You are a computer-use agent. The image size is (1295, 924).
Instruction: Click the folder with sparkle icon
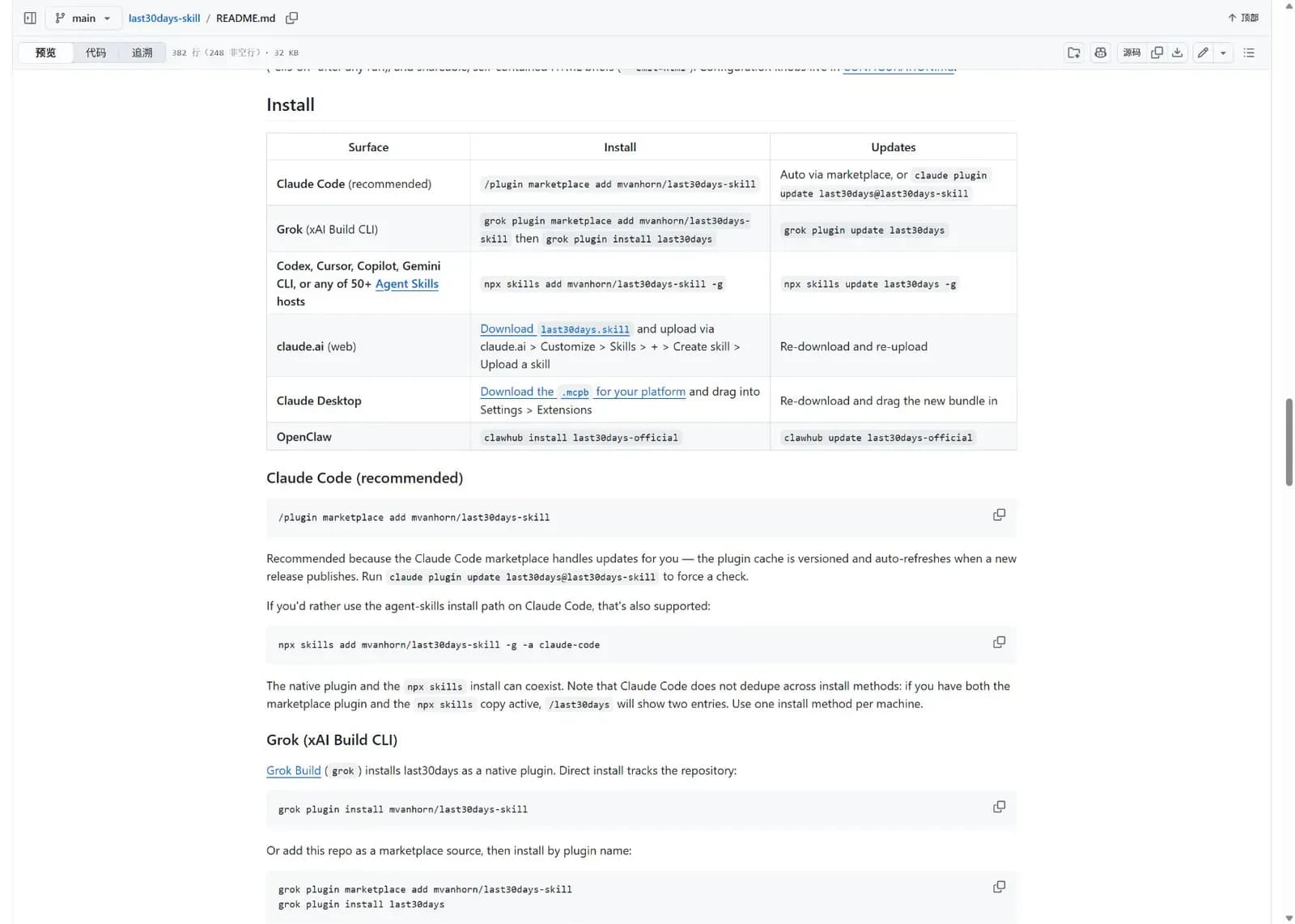pyautogui.click(x=1074, y=53)
